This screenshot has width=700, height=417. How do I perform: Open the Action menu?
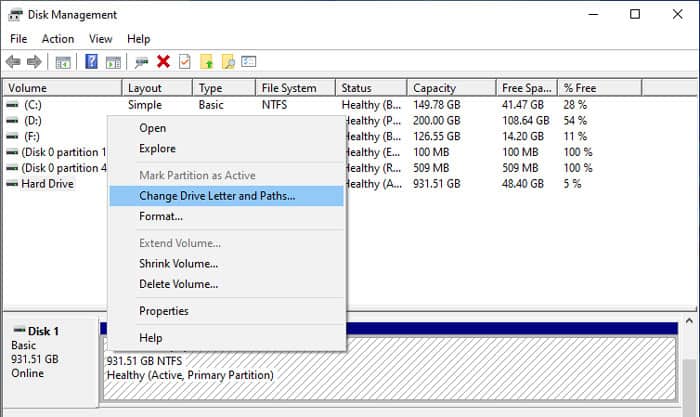58,39
